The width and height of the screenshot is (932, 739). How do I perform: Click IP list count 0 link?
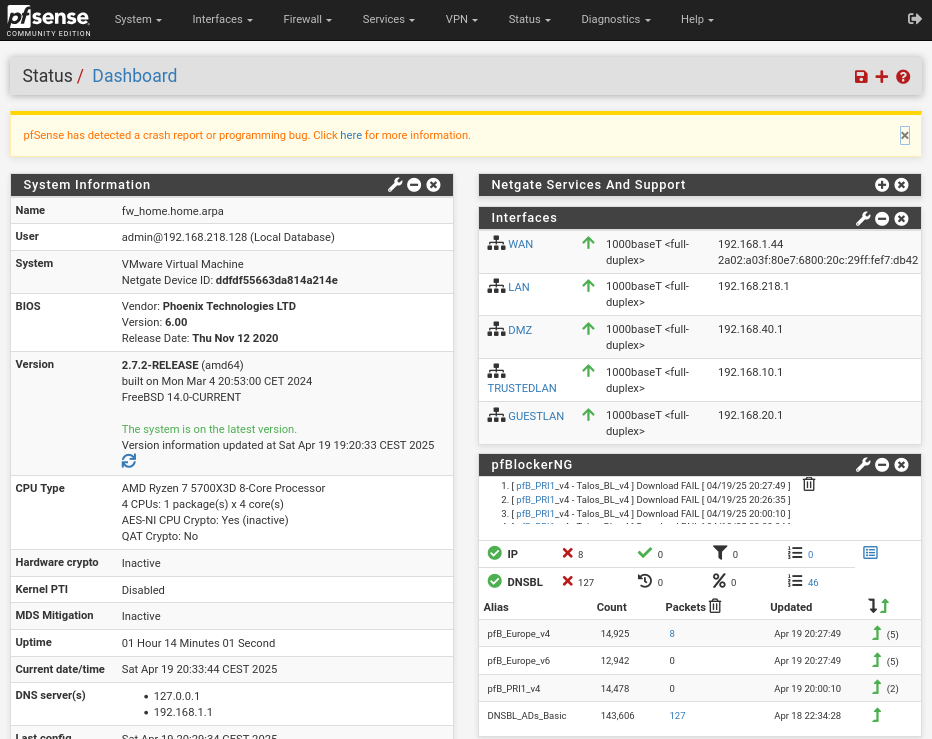tap(811, 555)
